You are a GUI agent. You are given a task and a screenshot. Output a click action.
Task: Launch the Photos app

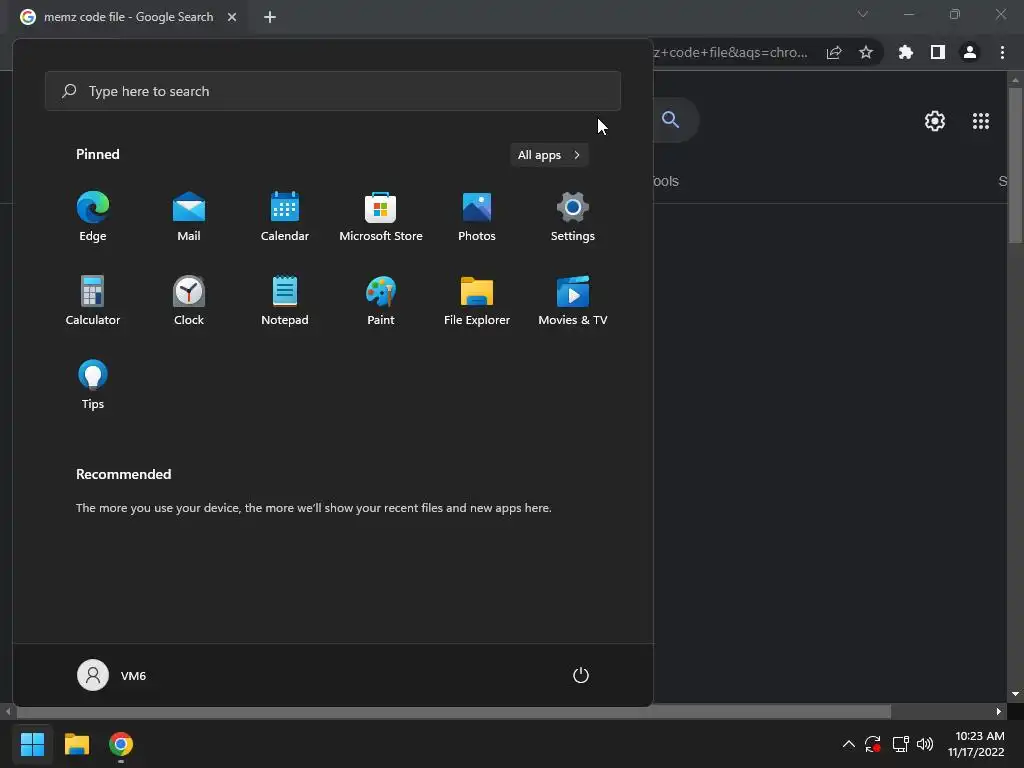coord(477,217)
